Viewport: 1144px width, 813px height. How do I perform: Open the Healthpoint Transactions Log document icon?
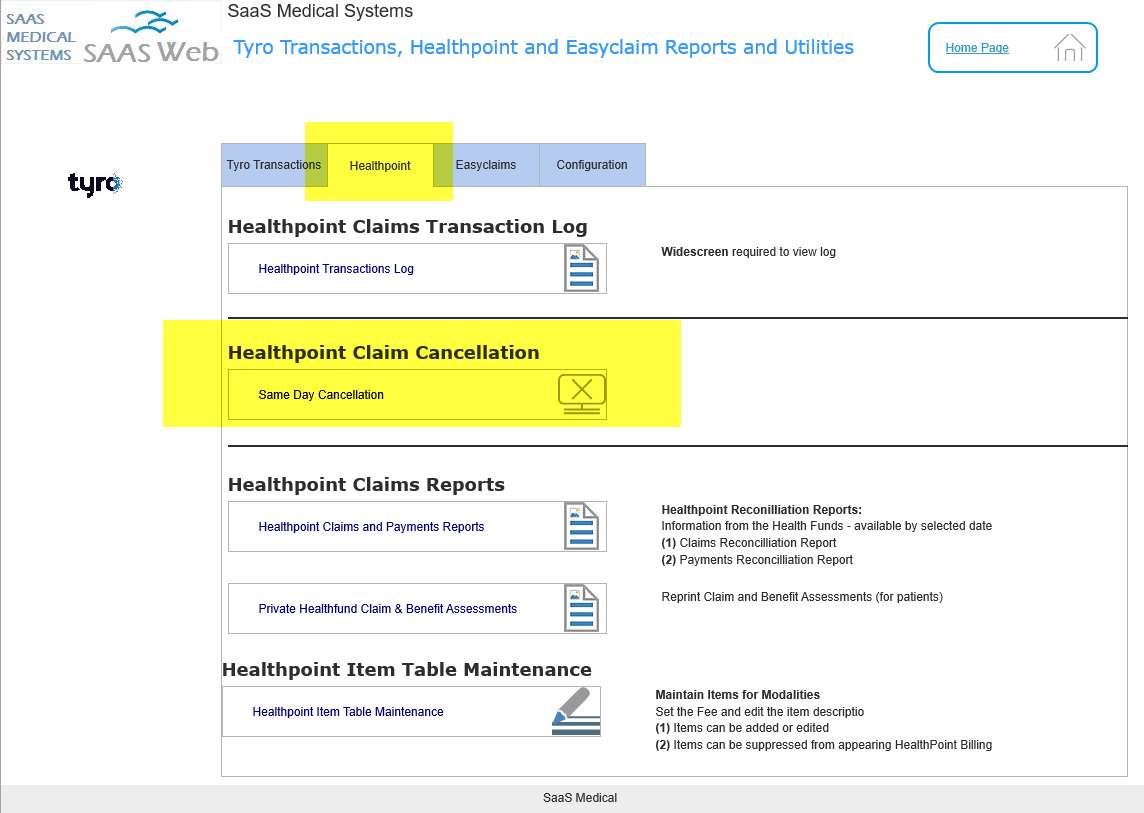[581, 269]
